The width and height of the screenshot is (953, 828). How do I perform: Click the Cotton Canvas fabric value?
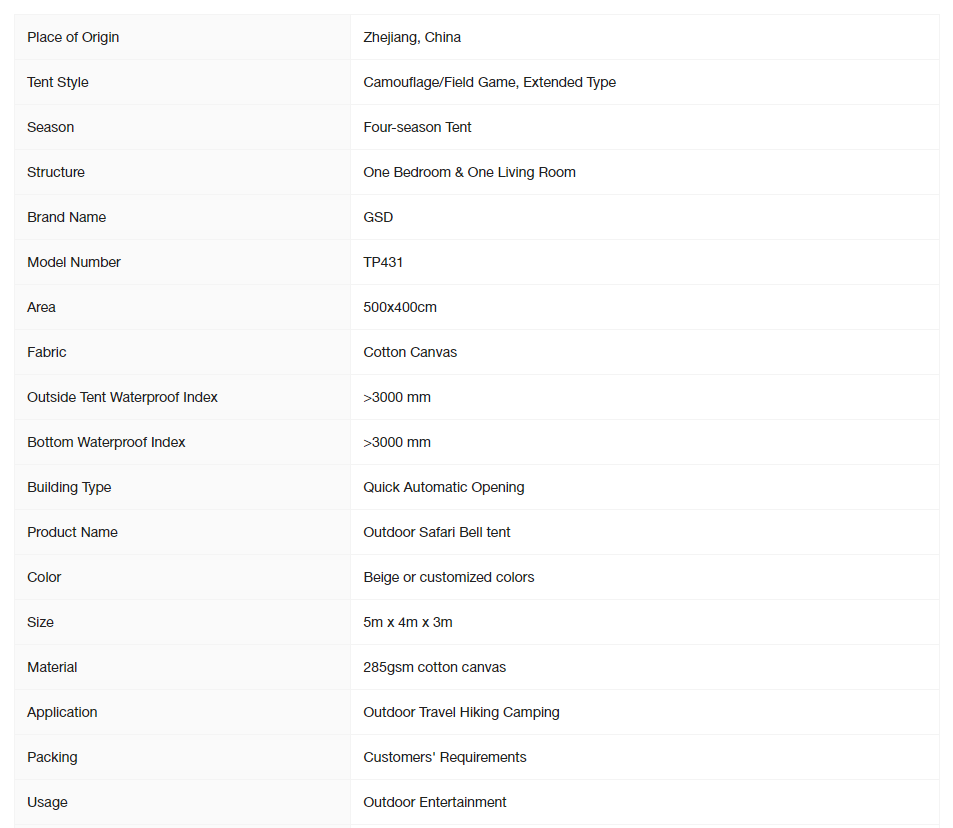coord(410,352)
